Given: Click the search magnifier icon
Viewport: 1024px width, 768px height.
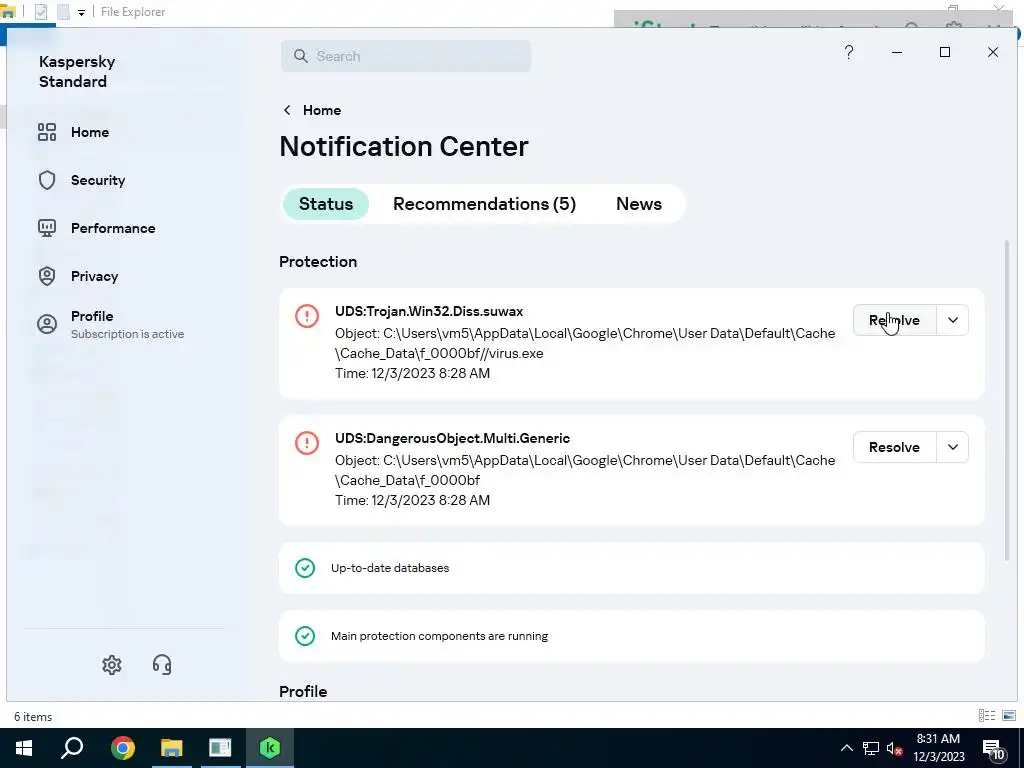Looking at the screenshot, I should click(x=300, y=56).
